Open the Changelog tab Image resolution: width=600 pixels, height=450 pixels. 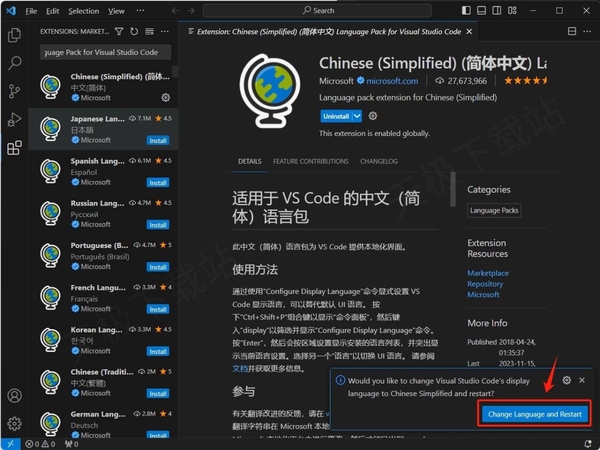pos(379,161)
